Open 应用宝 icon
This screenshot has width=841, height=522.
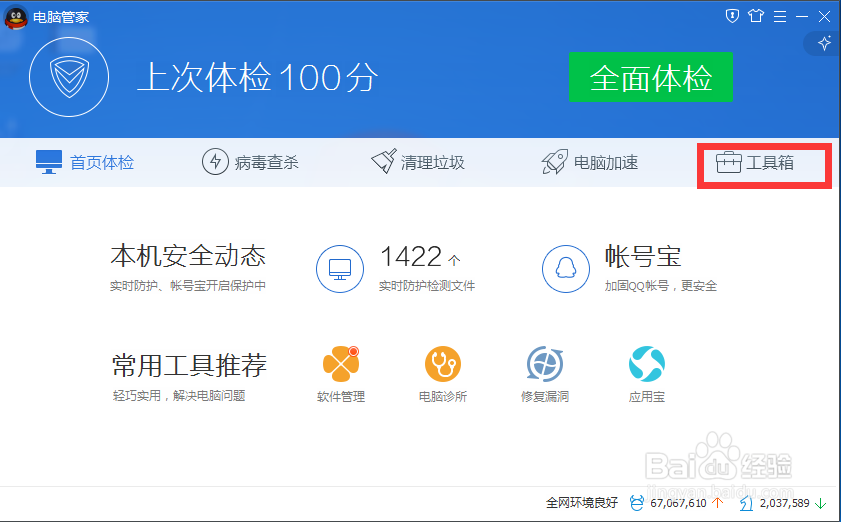point(647,364)
